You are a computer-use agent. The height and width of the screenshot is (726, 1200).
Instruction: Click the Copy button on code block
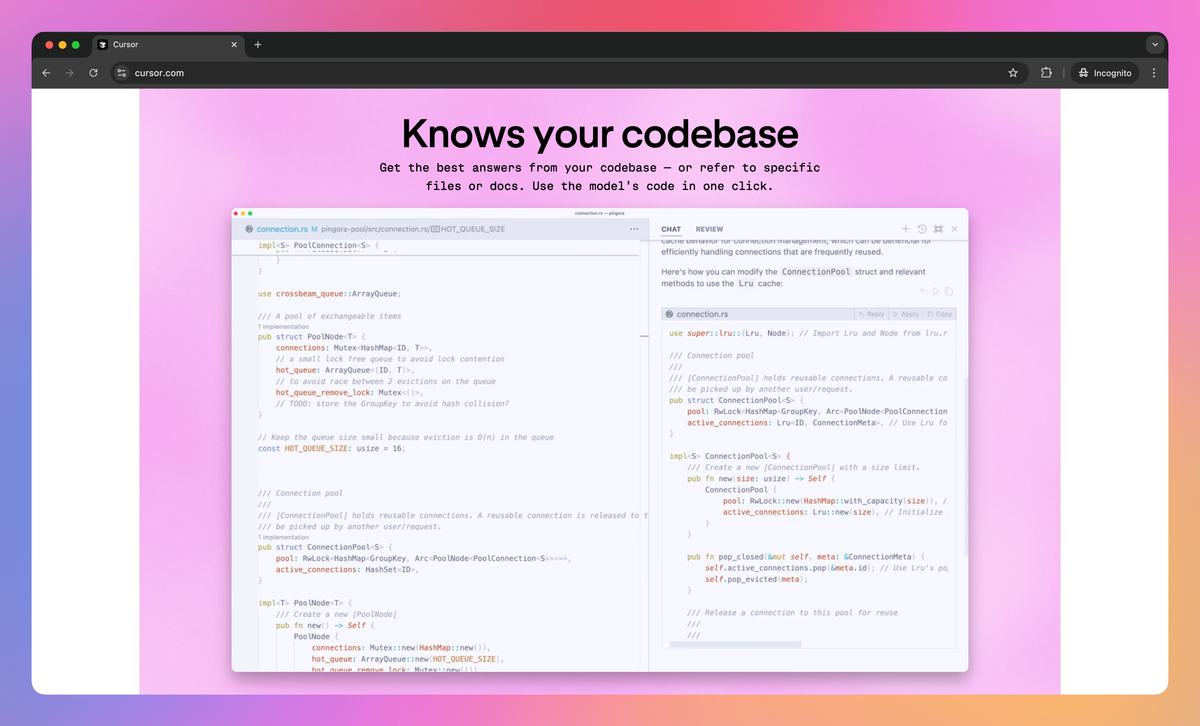click(939, 314)
